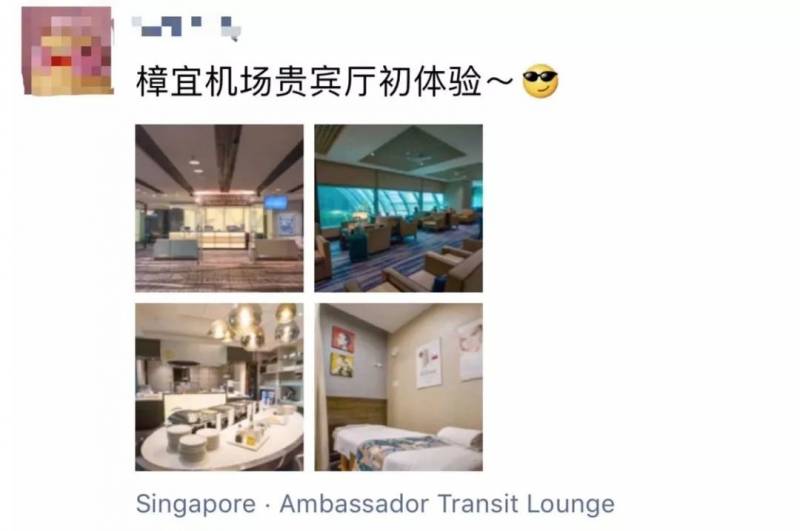The image size is (800, 531).
Task: Click Ambassador Transit Lounge location text
Action: tap(447, 504)
